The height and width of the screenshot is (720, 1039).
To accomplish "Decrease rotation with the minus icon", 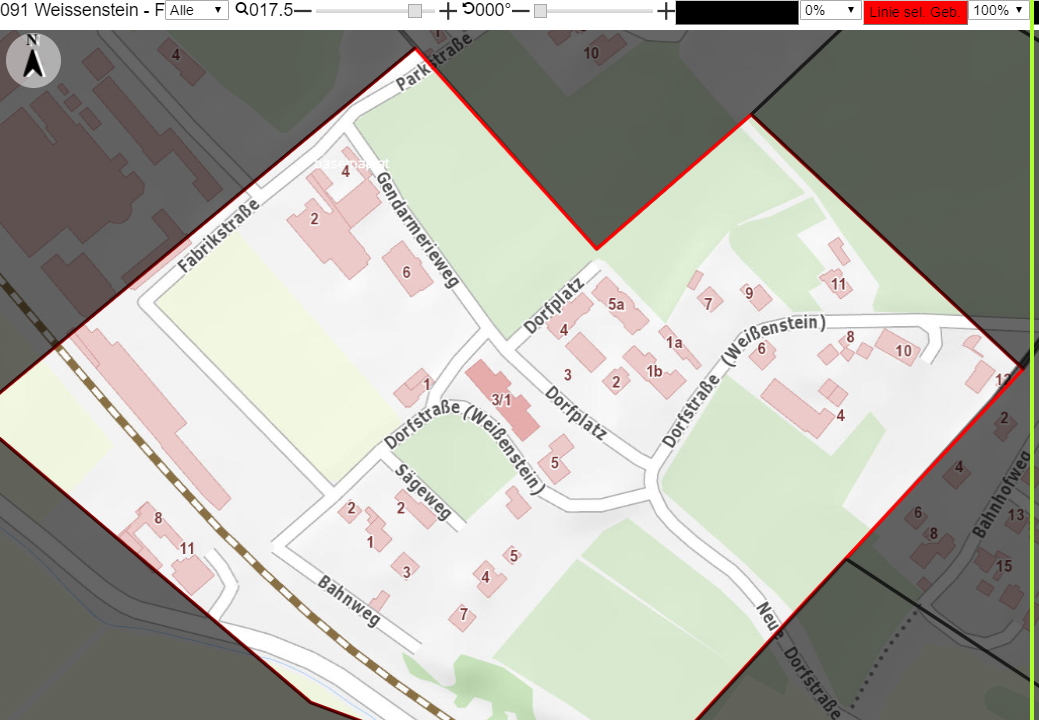I will click(x=521, y=11).
